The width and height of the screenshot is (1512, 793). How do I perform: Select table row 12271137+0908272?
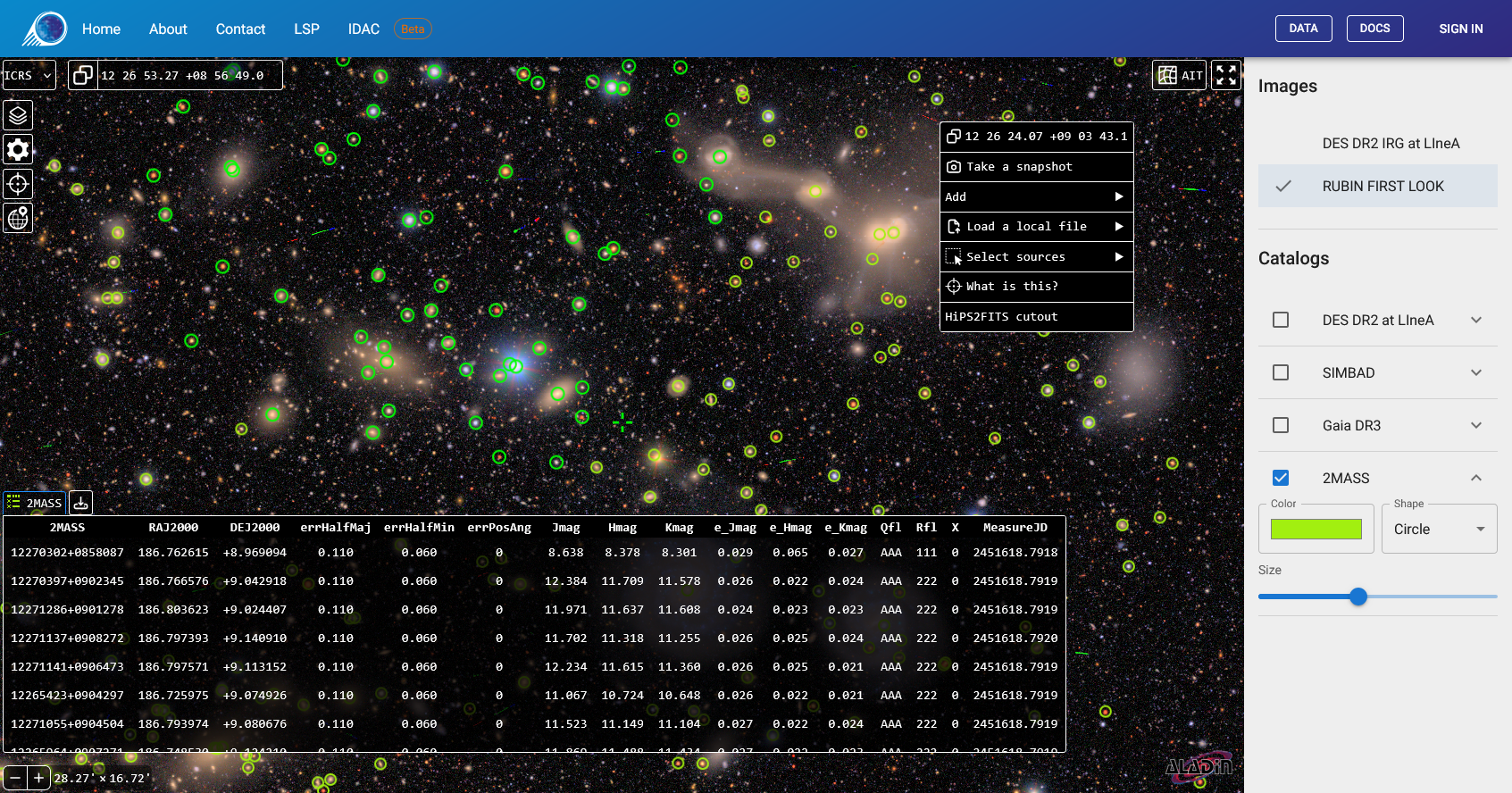(x=534, y=639)
